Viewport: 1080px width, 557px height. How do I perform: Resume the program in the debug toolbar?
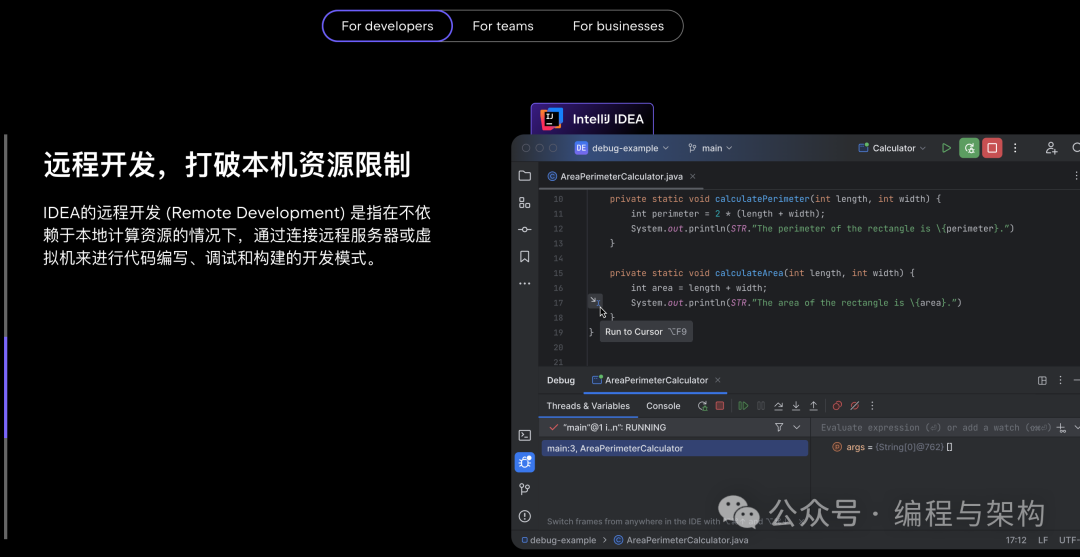coord(743,406)
